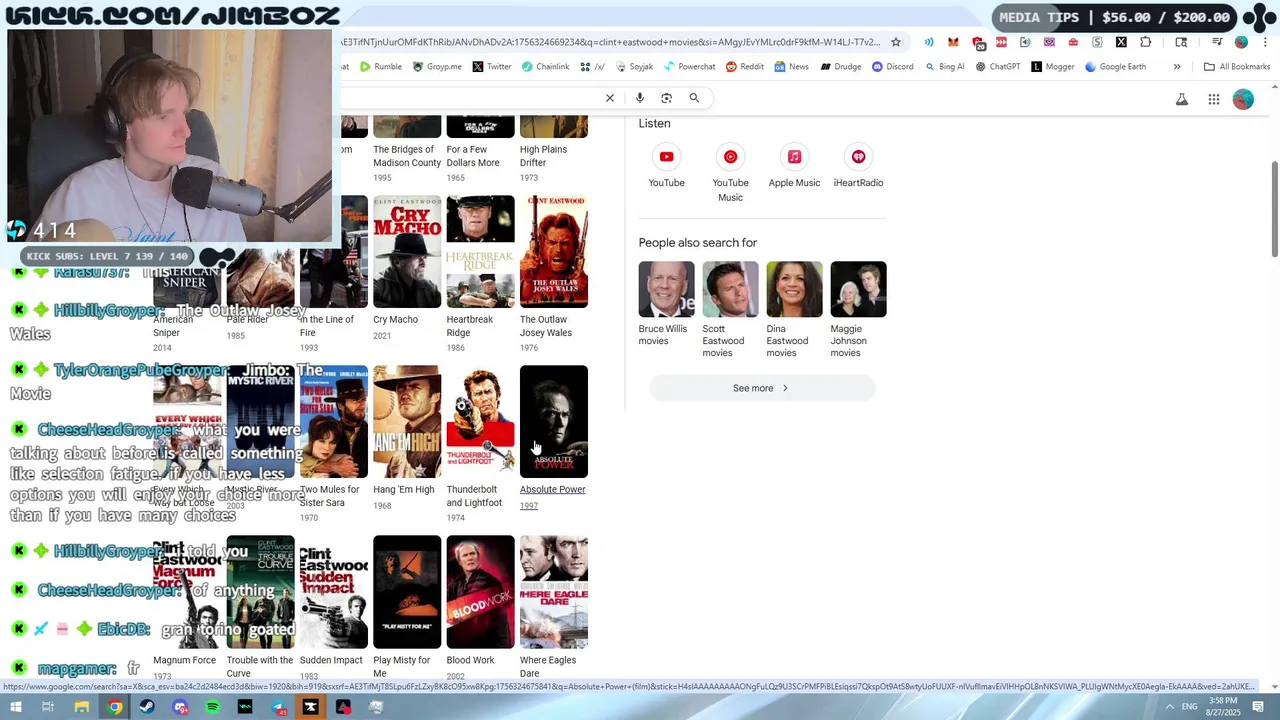Open the Powerchat bookmark

[689, 67]
